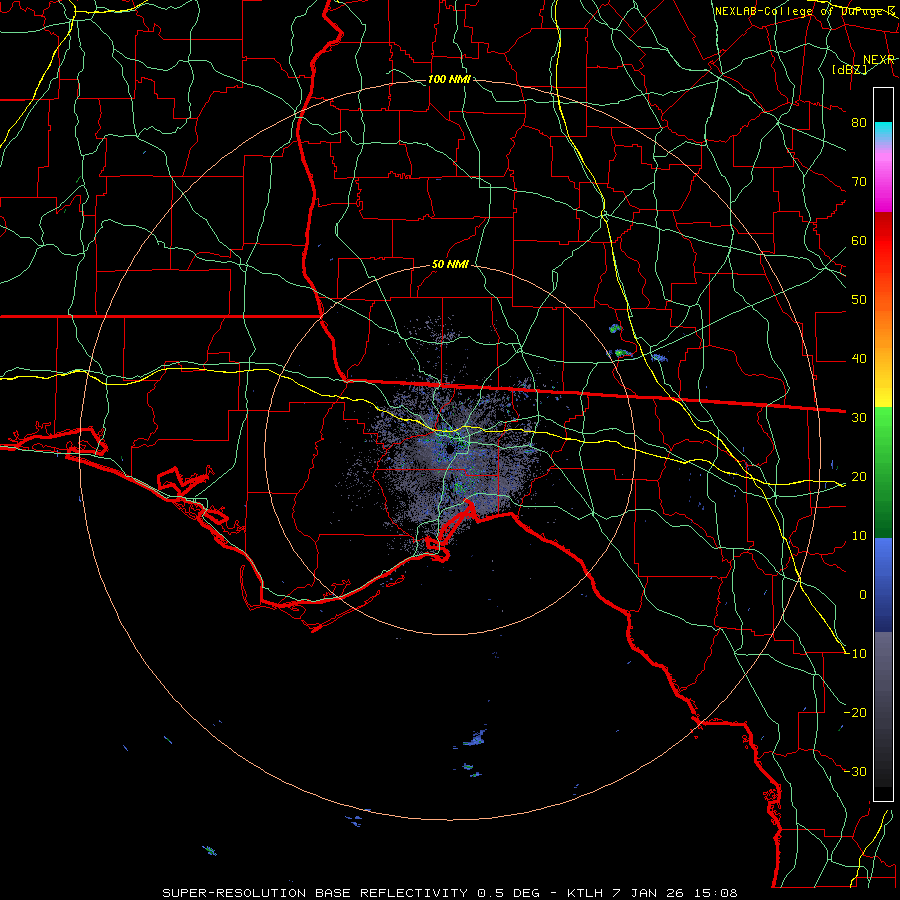Click the 100 NMI range ring label
900x900 pixels.
coord(449,79)
